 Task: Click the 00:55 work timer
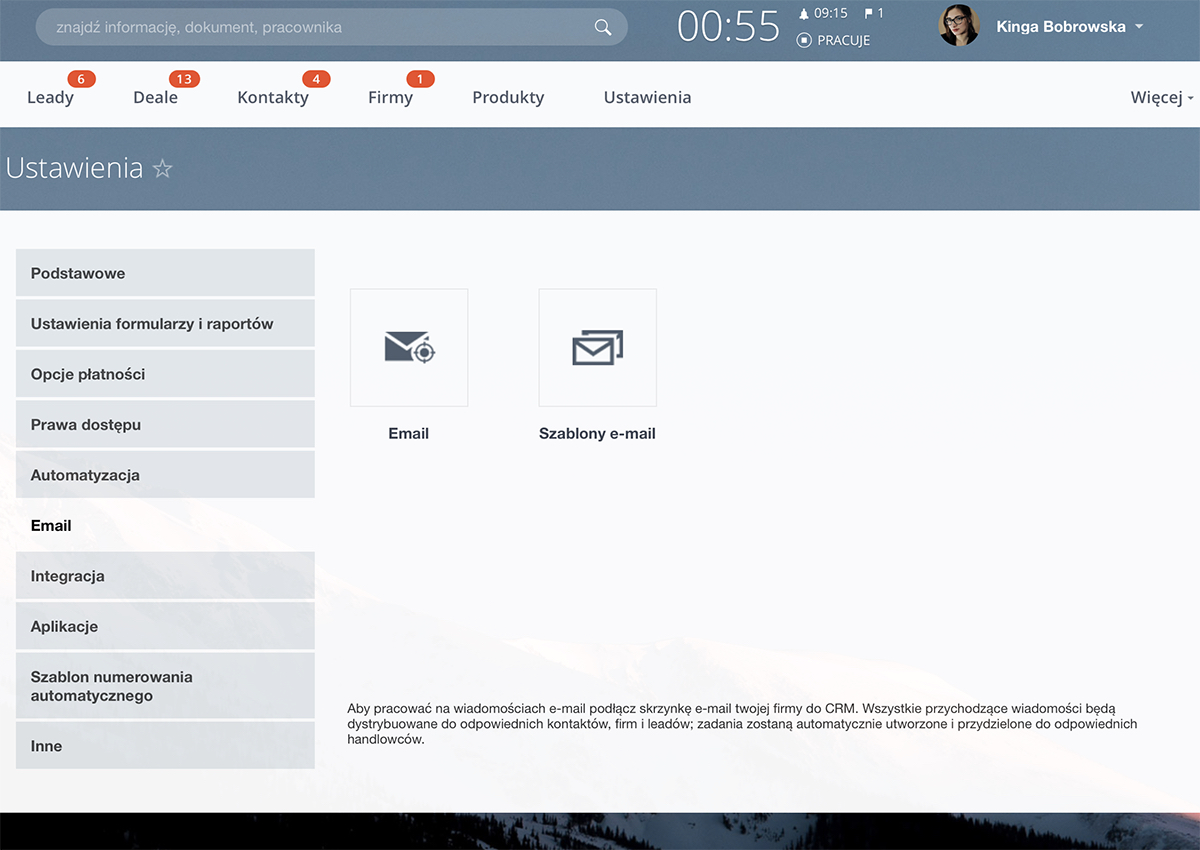[728, 27]
